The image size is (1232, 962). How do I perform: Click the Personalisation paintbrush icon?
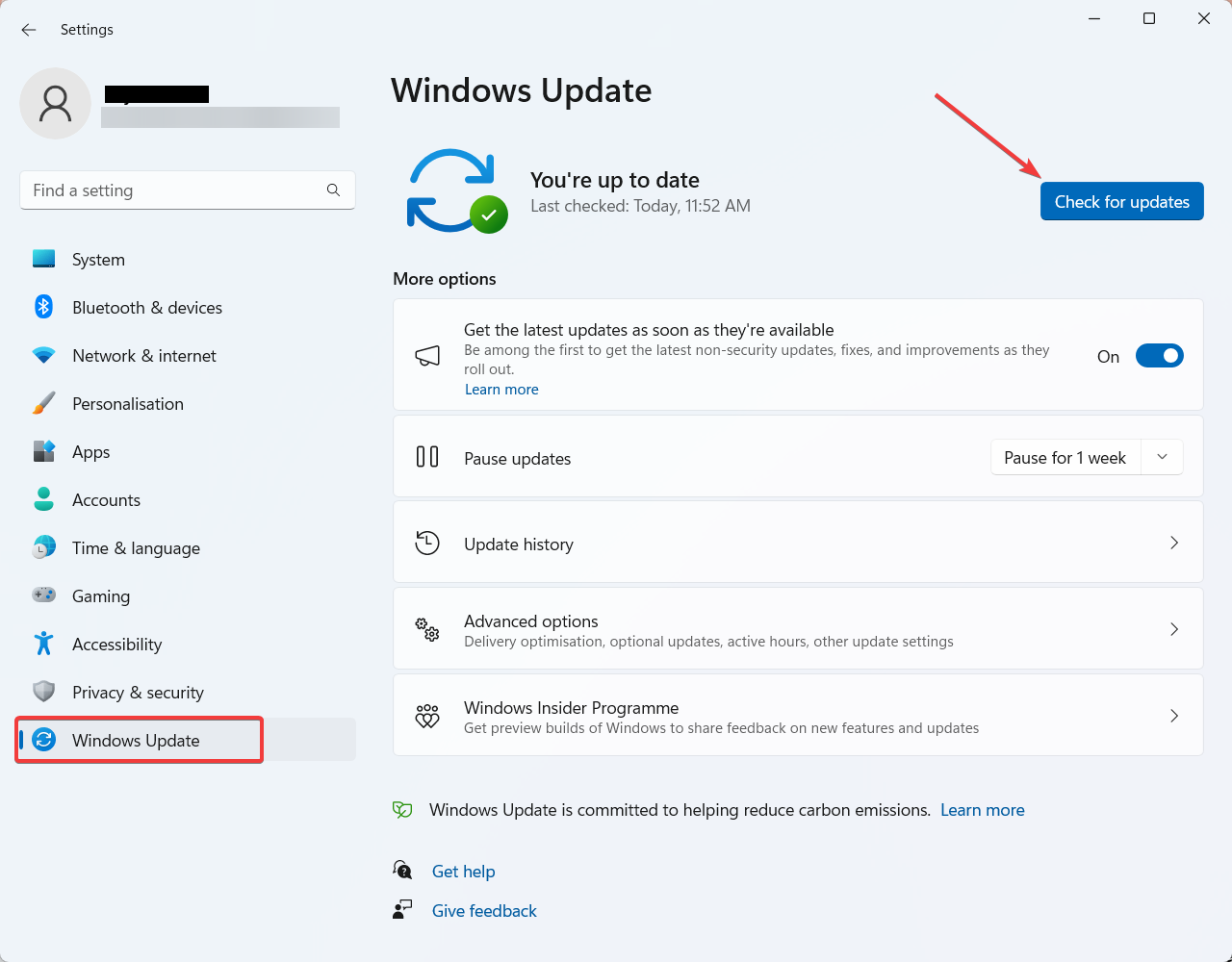click(x=43, y=403)
